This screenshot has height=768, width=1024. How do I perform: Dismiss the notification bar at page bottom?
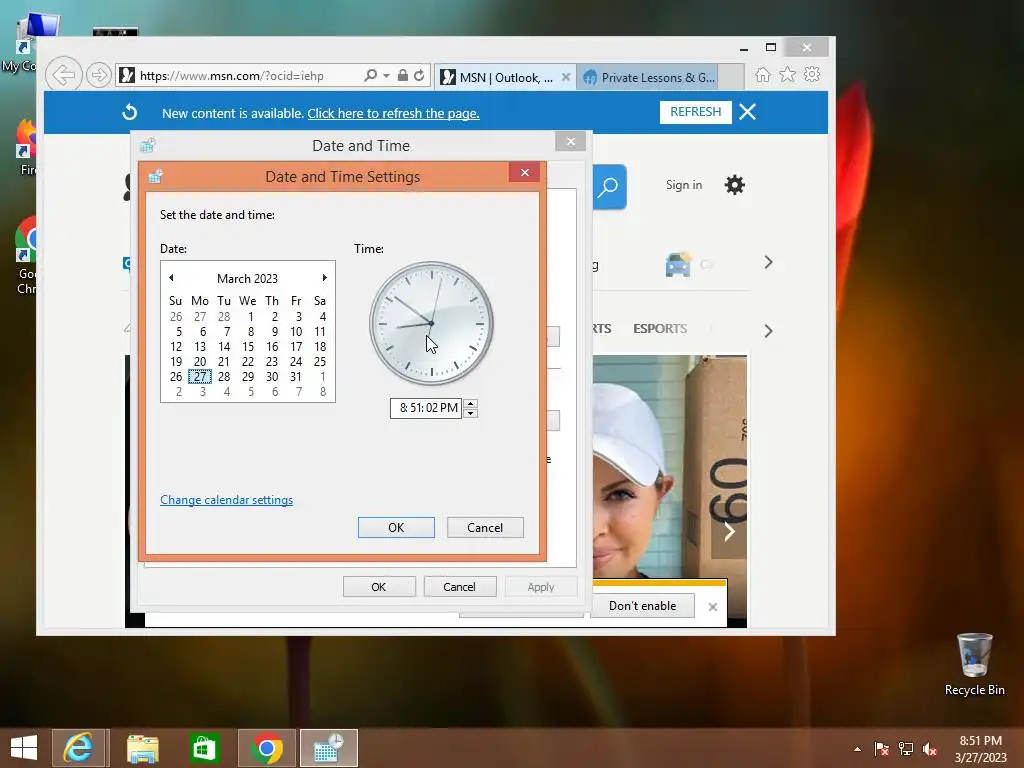tap(712, 607)
